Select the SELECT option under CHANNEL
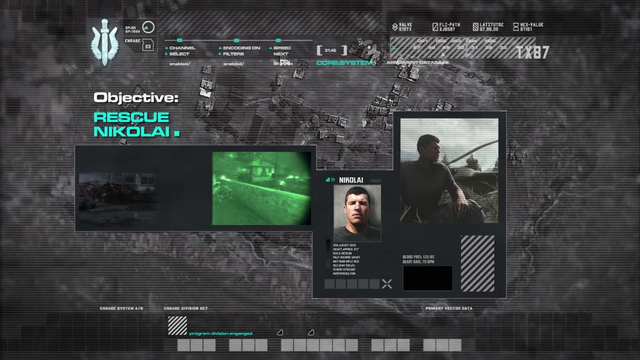This screenshot has height=360, width=640. point(179,54)
